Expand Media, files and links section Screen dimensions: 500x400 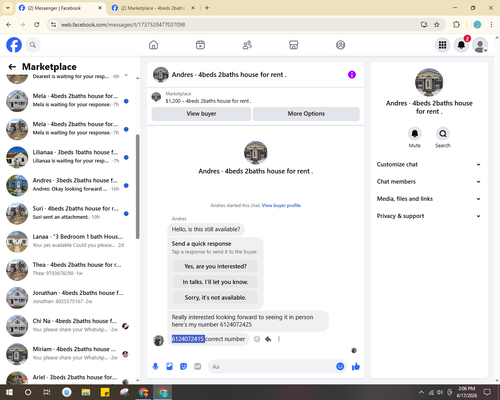point(429,199)
